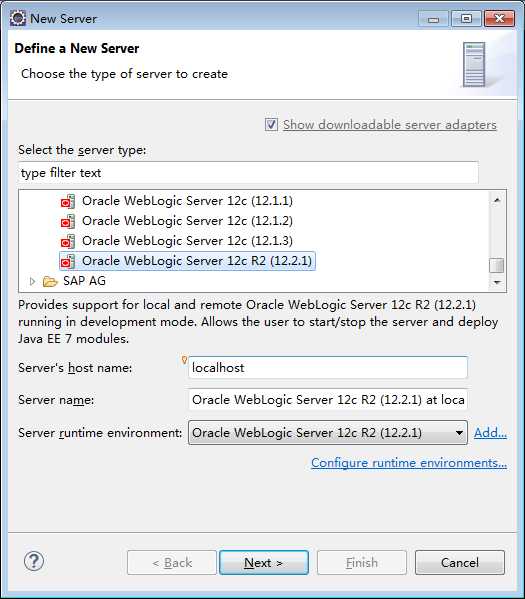Select Oracle WebLogic Server 12c (12.1.3) entry
Screen dimensions: 525x599
[187, 241]
